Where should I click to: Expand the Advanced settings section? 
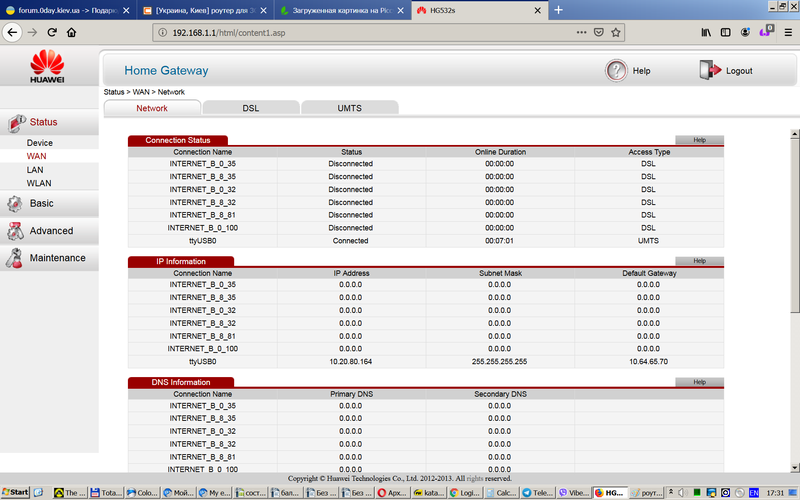pos(50,231)
